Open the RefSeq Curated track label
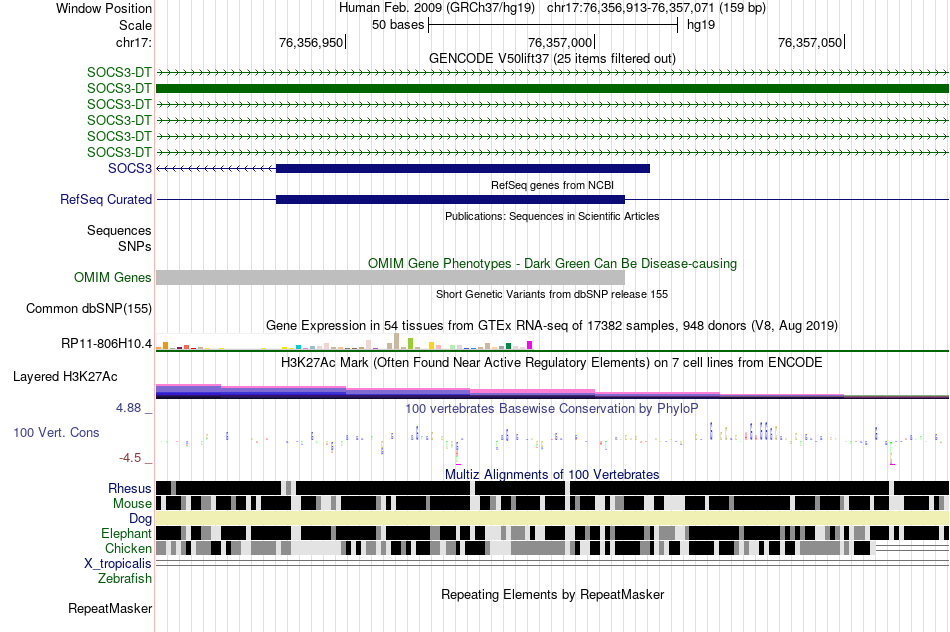This screenshot has width=950, height=632. tap(106, 199)
